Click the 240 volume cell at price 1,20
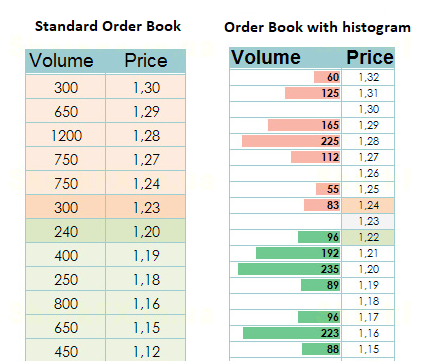This screenshot has height=361, width=436. 66,231
